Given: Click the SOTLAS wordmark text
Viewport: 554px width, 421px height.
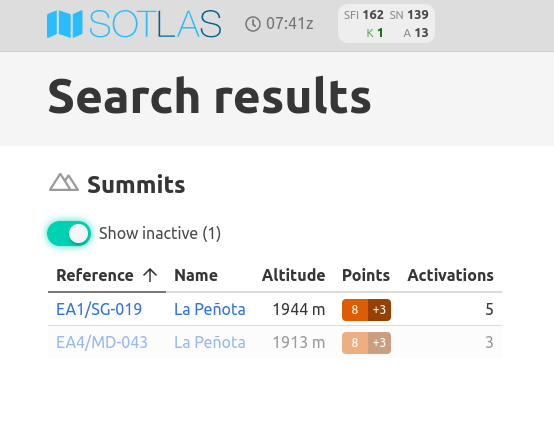Looking at the screenshot, I should [x=155, y=24].
